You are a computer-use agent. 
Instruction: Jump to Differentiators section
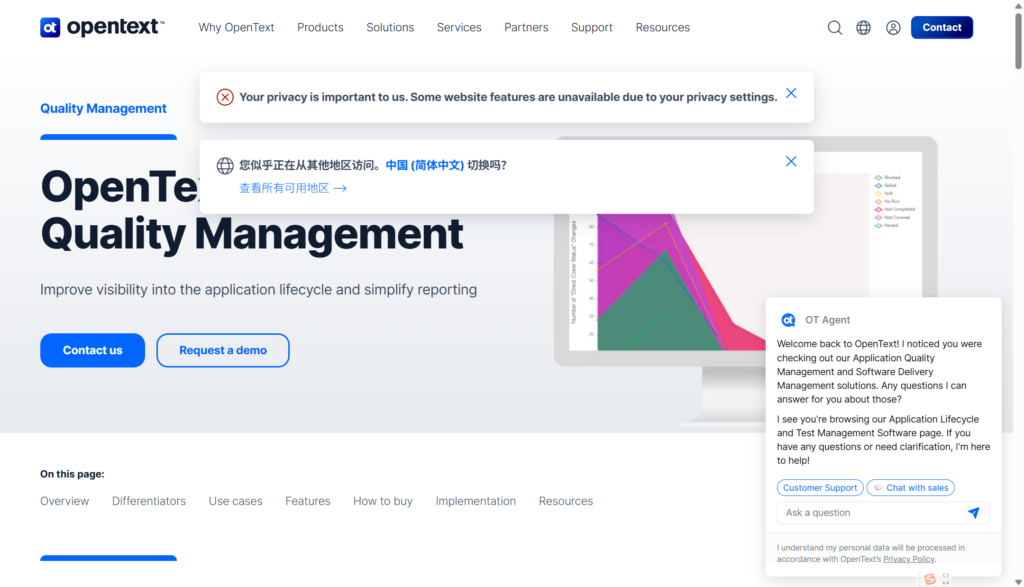pyautogui.click(x=149, y=501)
